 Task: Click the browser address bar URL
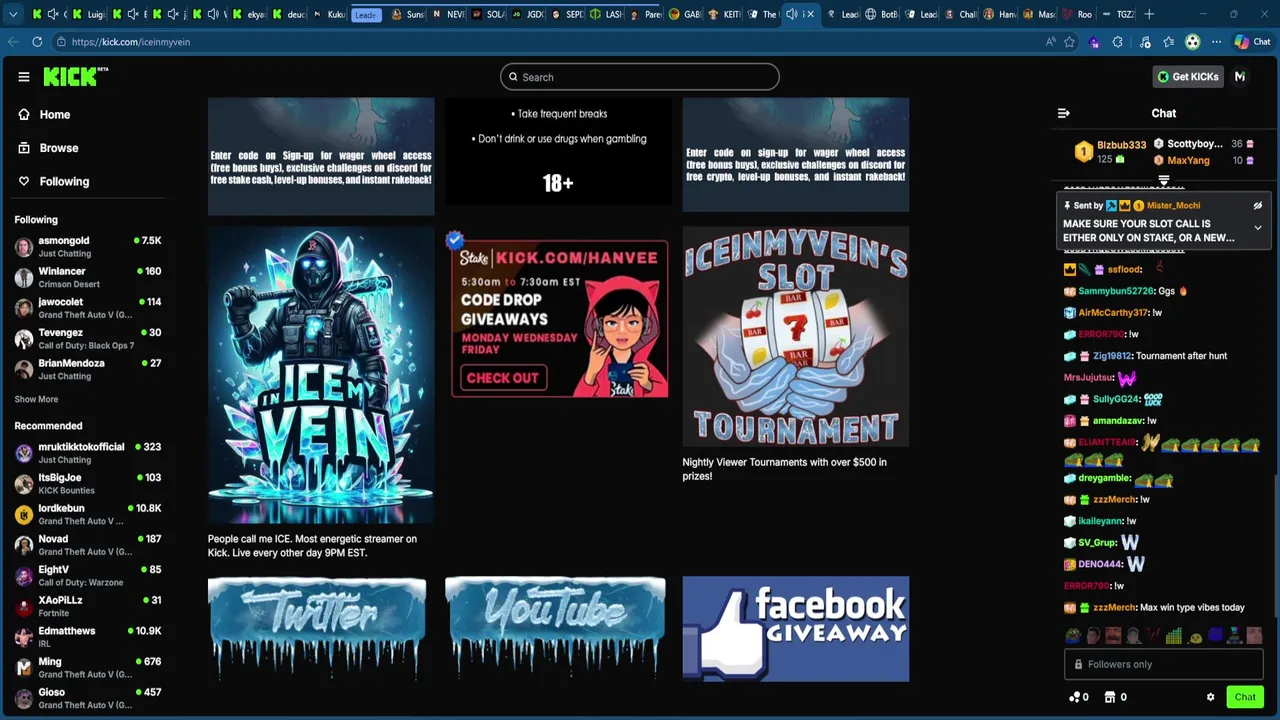click(x=131, y=42)
